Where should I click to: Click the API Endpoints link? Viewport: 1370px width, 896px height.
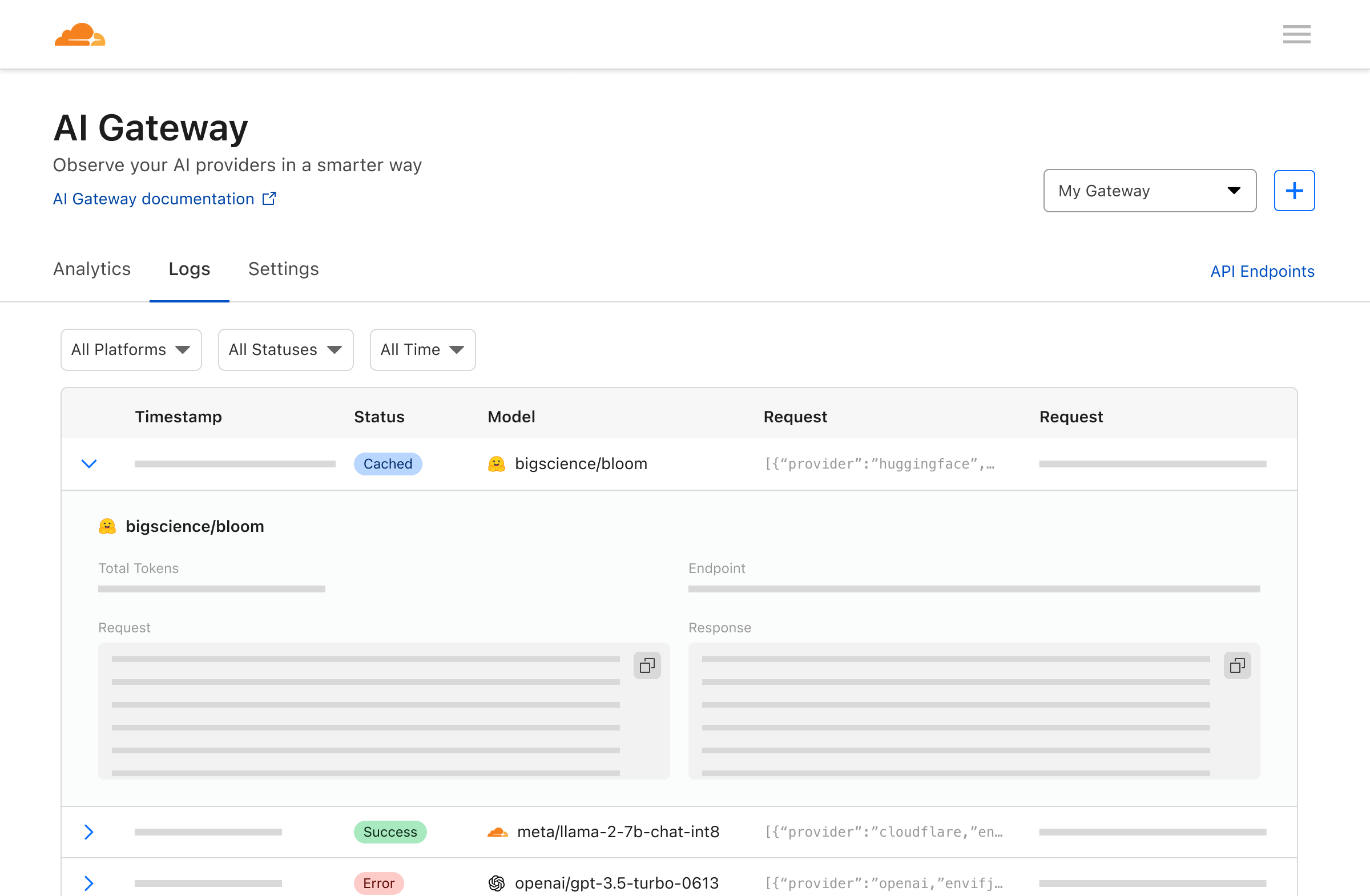[x=1263, y=271]
